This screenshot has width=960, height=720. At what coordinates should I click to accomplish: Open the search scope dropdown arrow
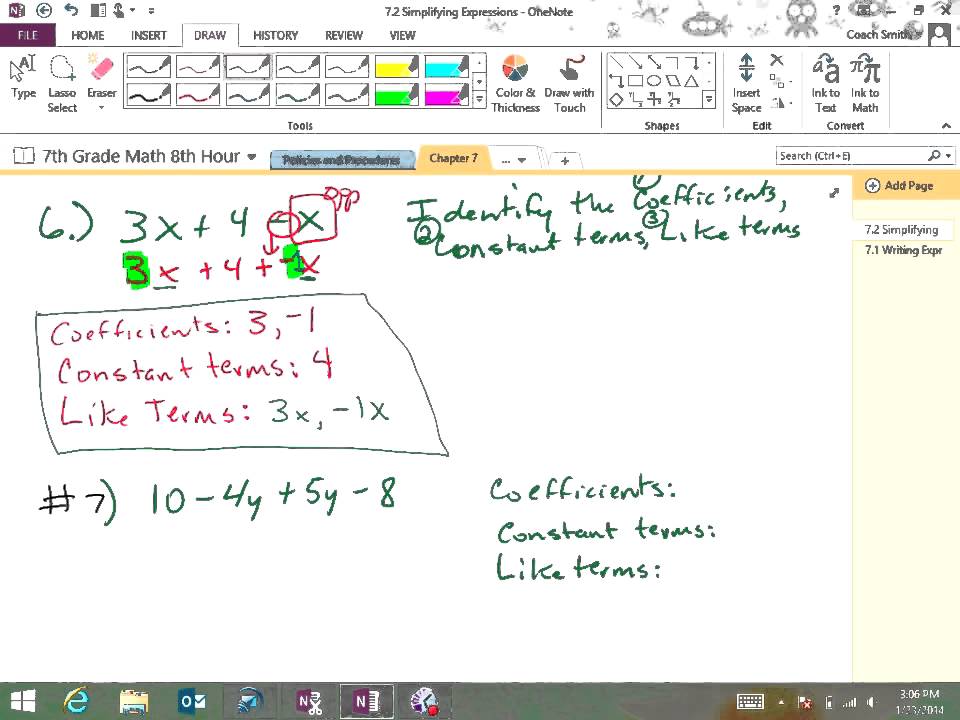click(x=948, y=156)
